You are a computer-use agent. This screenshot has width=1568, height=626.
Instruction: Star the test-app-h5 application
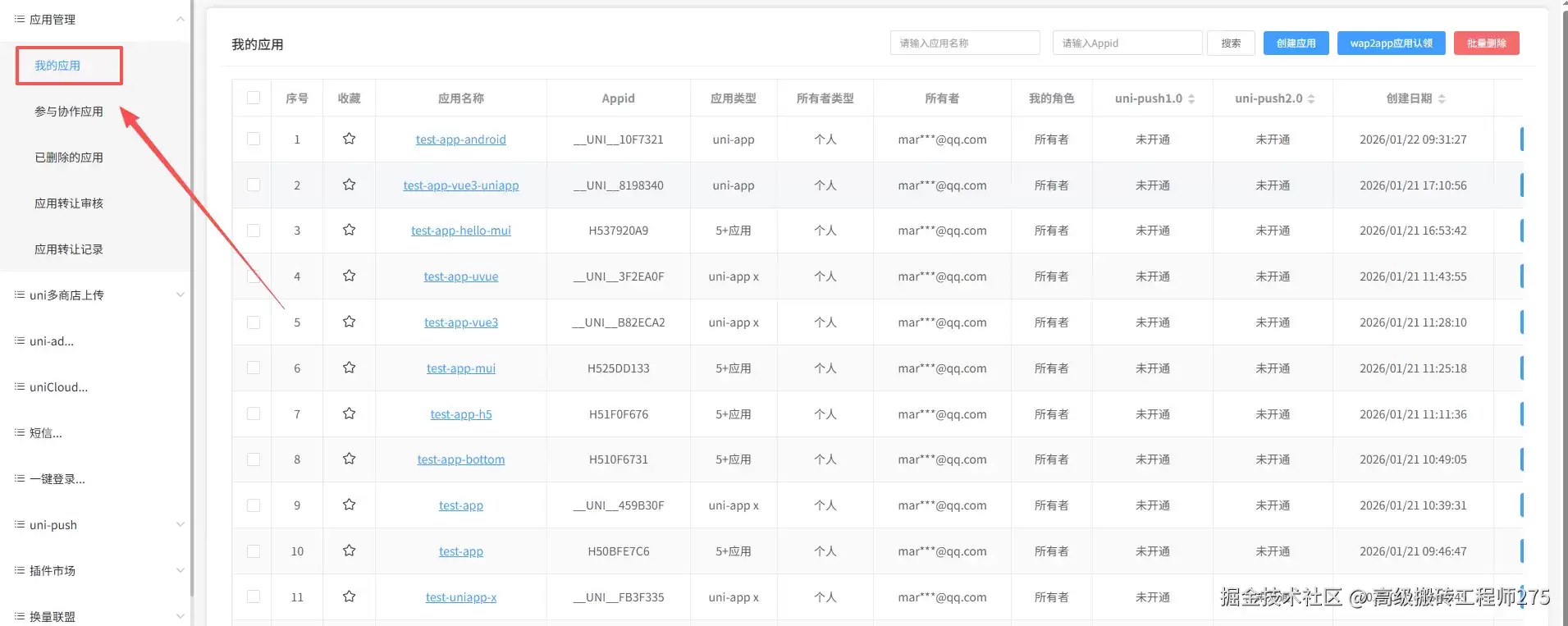[349, 414]
